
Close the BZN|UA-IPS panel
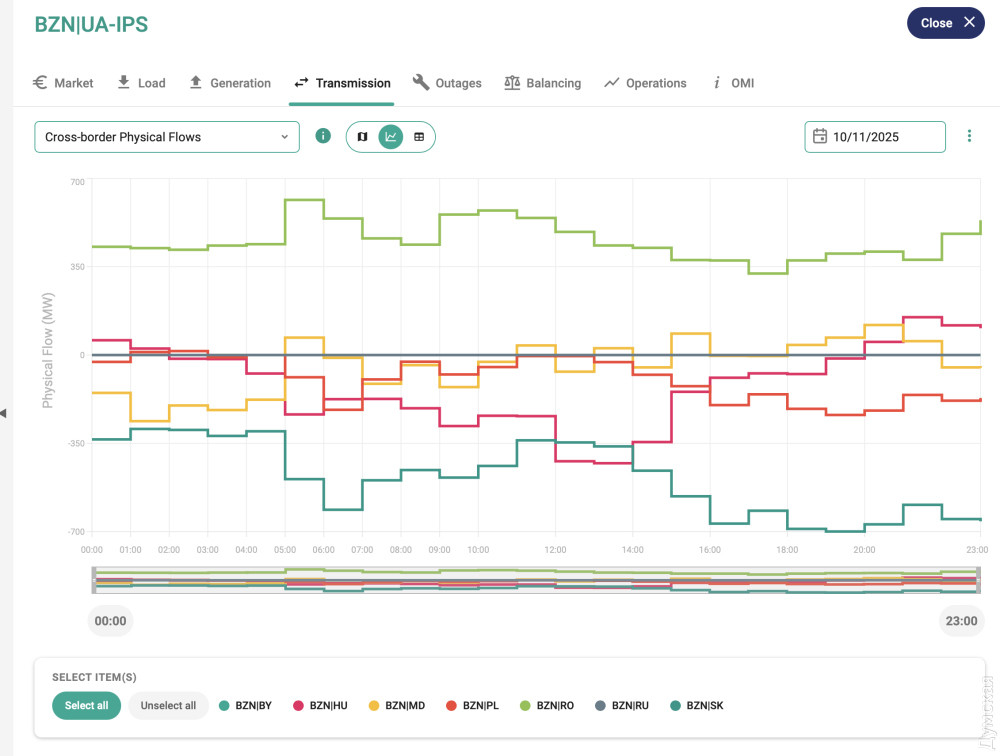[945, 23]
